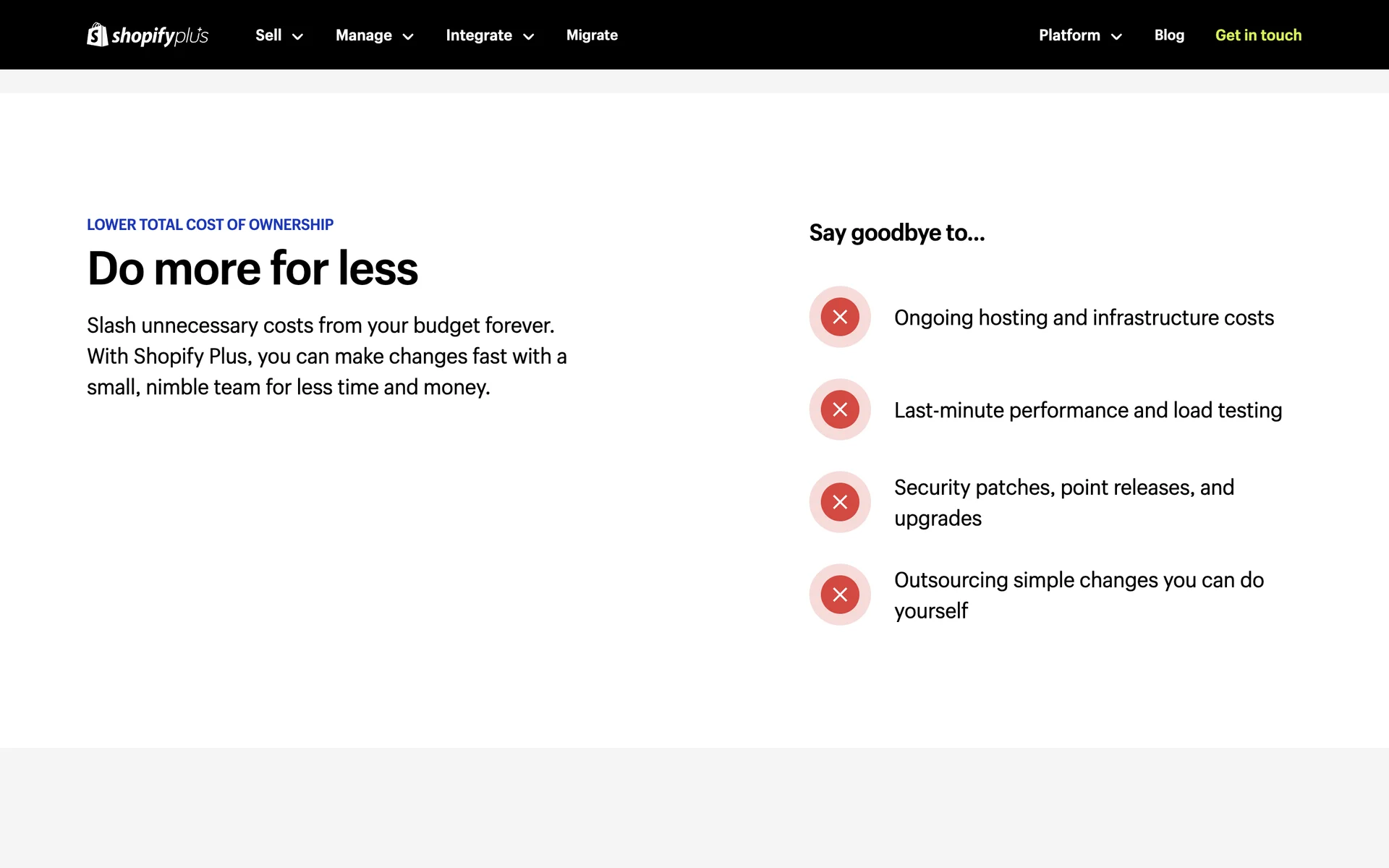1389x868 pixels.
Task: Open the Blog nav link
Action: click(x=1169, y=35)
